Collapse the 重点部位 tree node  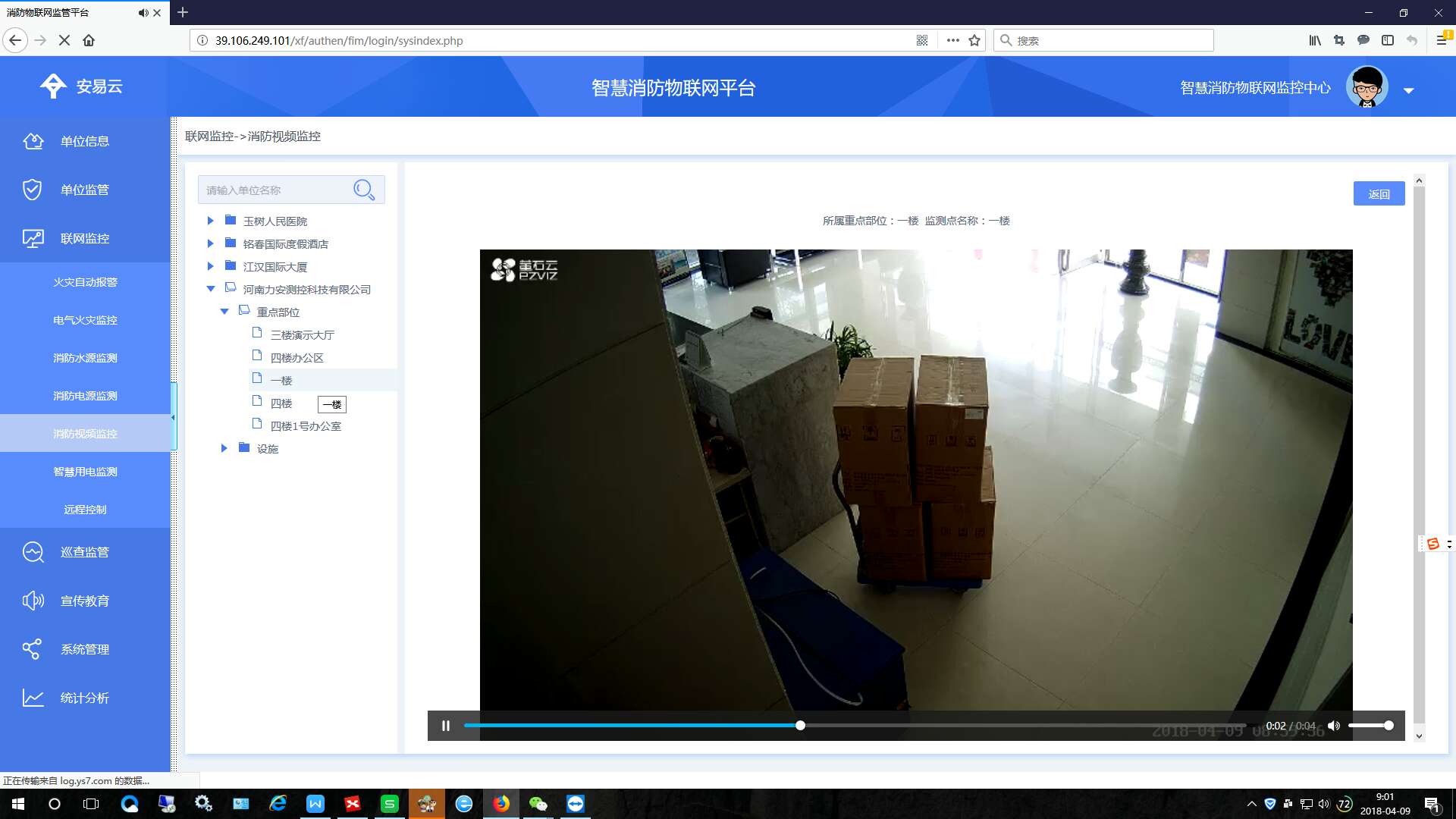pyautogui.click(x=224, y=312)
